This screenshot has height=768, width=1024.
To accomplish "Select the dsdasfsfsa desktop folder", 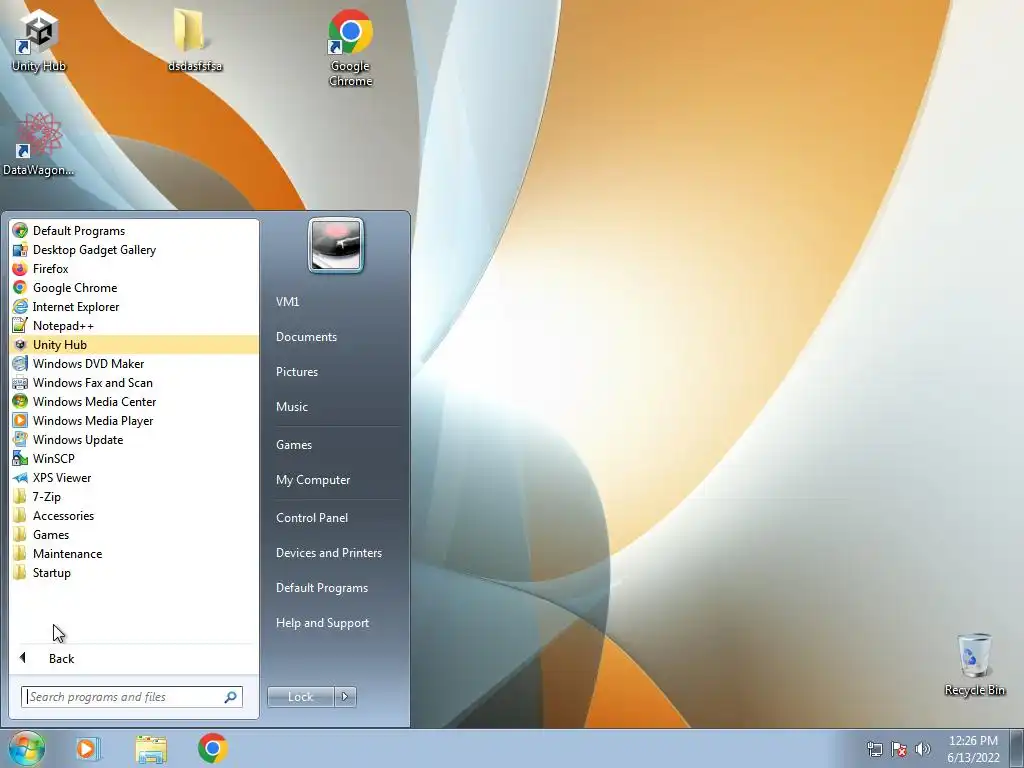I will [195, 40].
